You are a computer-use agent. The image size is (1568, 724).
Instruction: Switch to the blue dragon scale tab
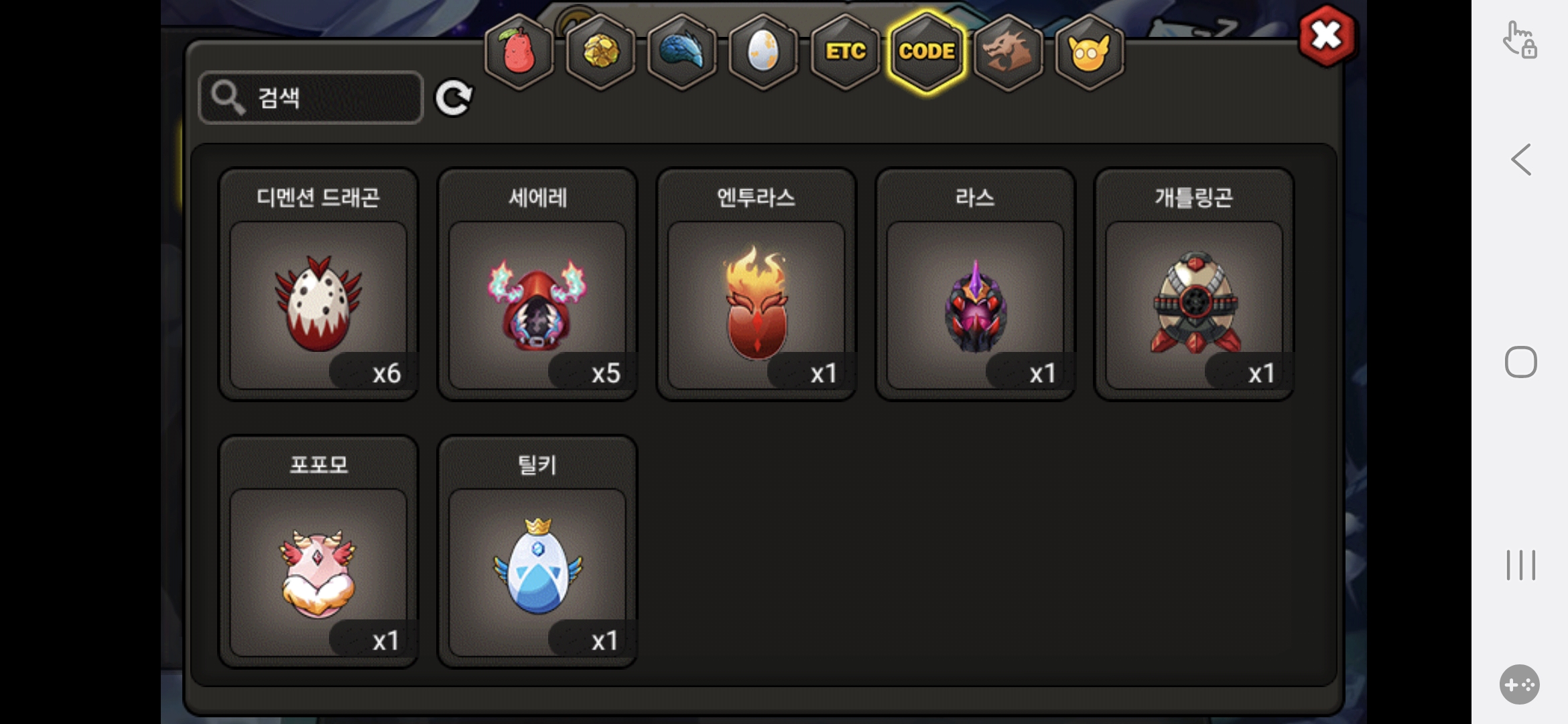pyautogui.click(x=682, y=52)
